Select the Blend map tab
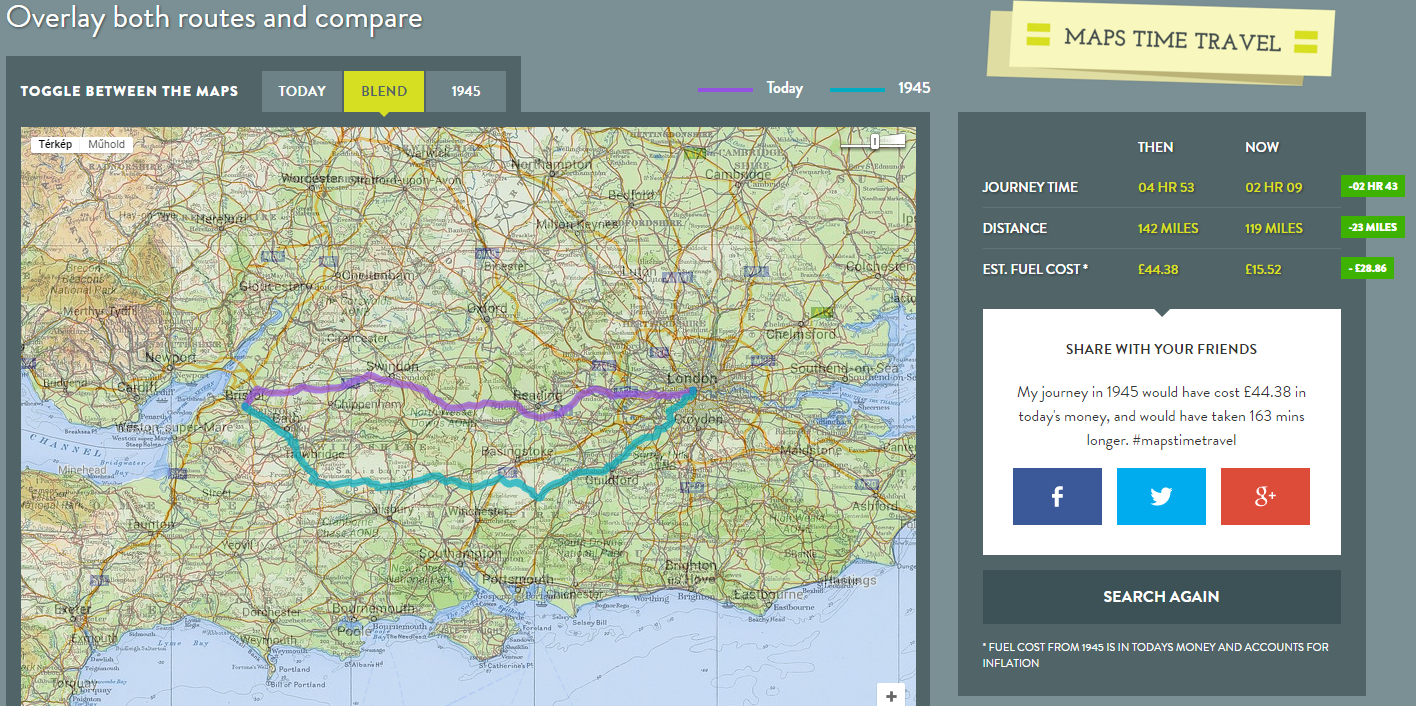1416x706 pixels. [384, 91]
